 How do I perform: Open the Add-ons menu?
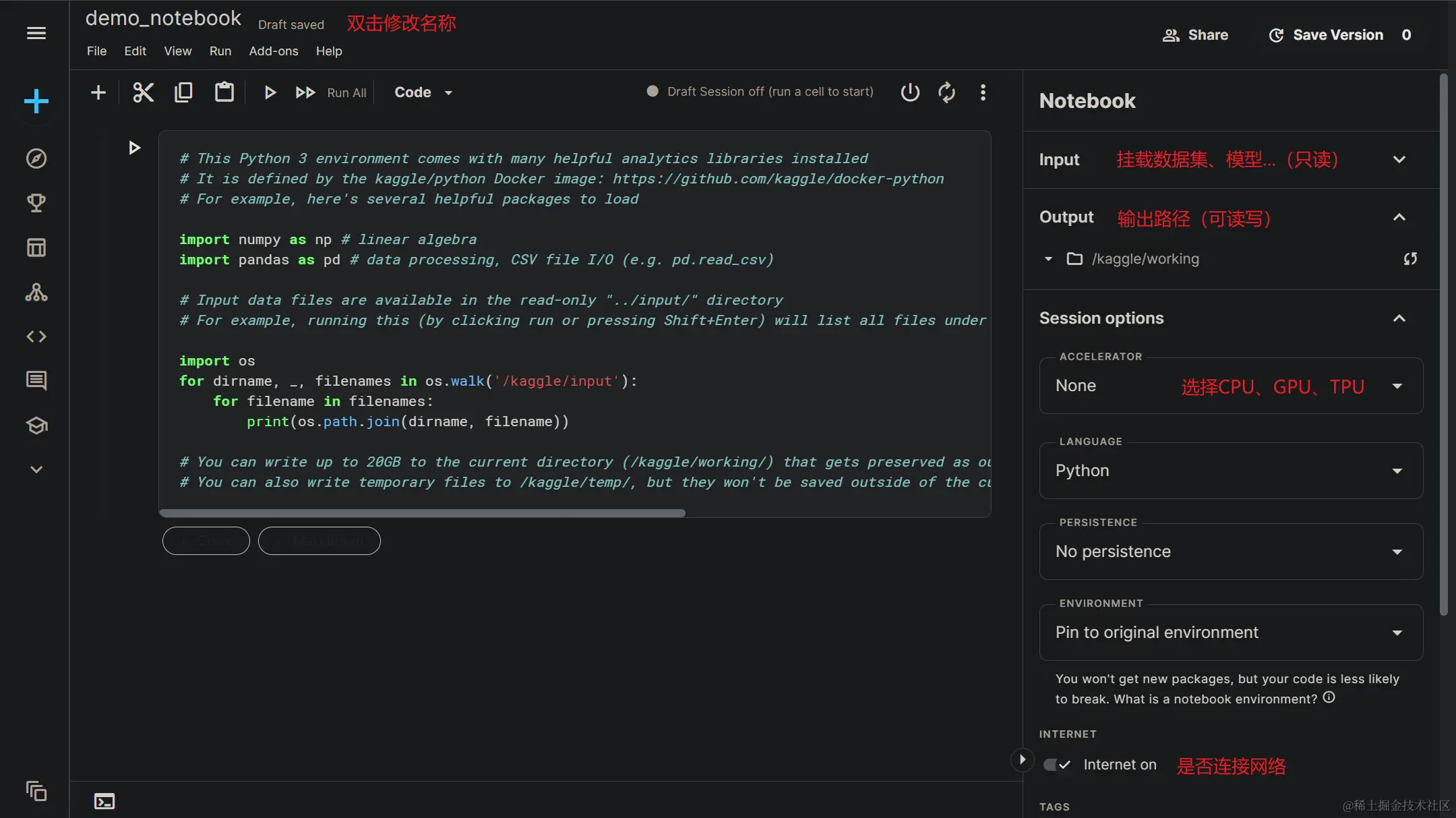(x=273, y=51)
